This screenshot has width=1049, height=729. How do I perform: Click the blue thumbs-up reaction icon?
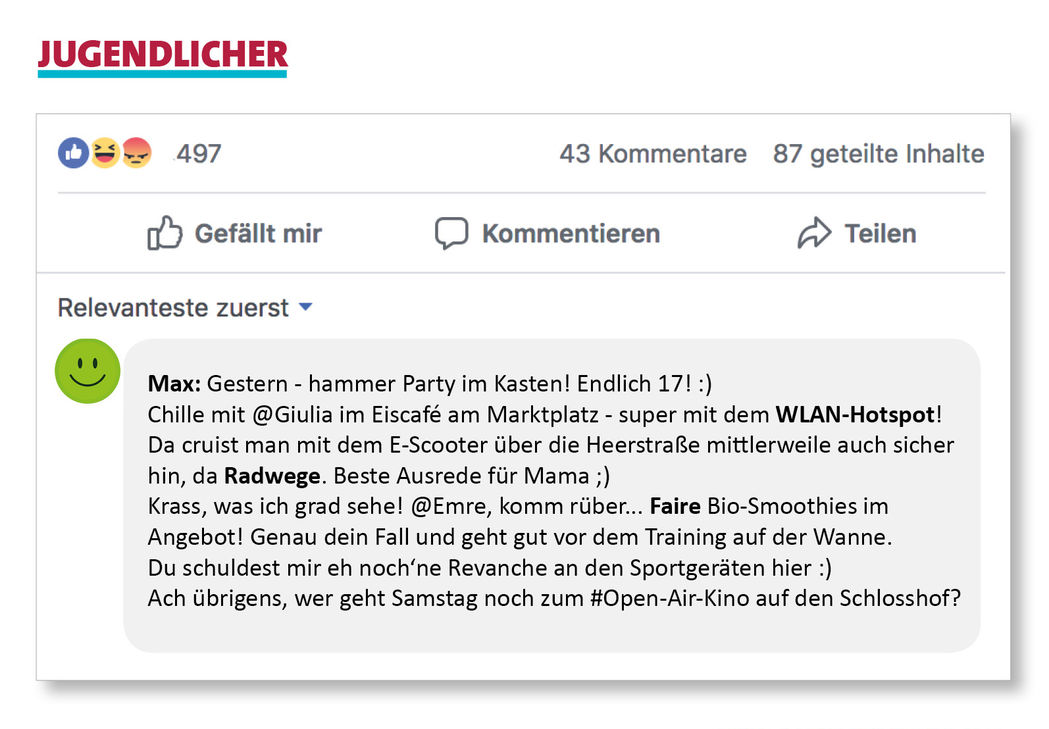point(73,153)
